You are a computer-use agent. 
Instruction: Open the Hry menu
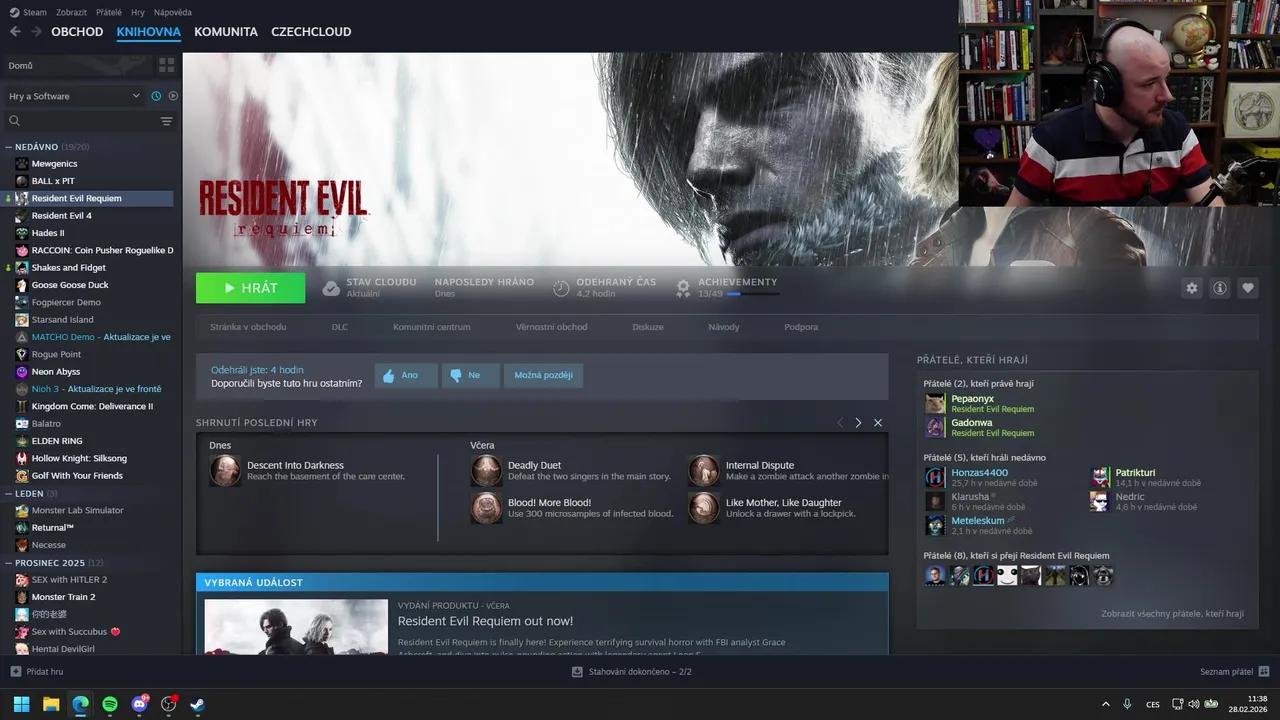tap(138, 12)
